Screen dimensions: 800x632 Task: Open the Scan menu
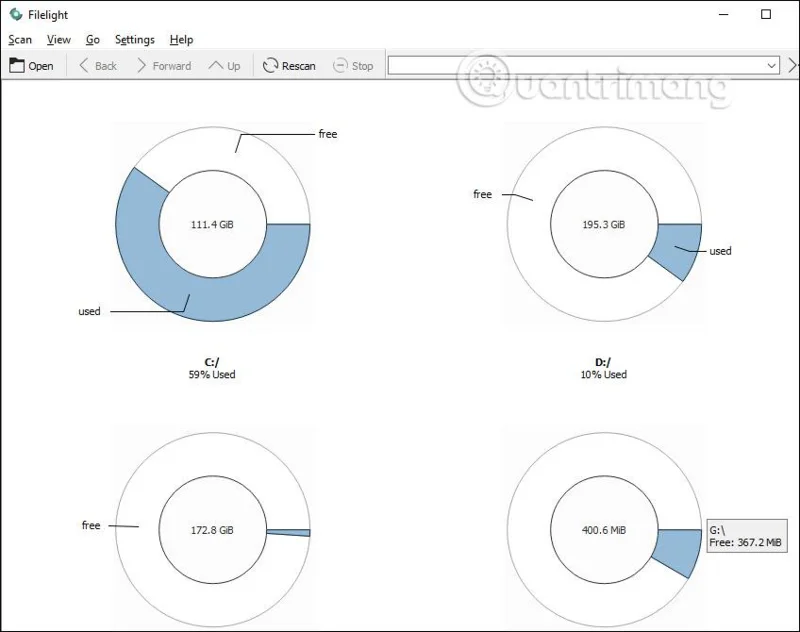coord(20,39)
